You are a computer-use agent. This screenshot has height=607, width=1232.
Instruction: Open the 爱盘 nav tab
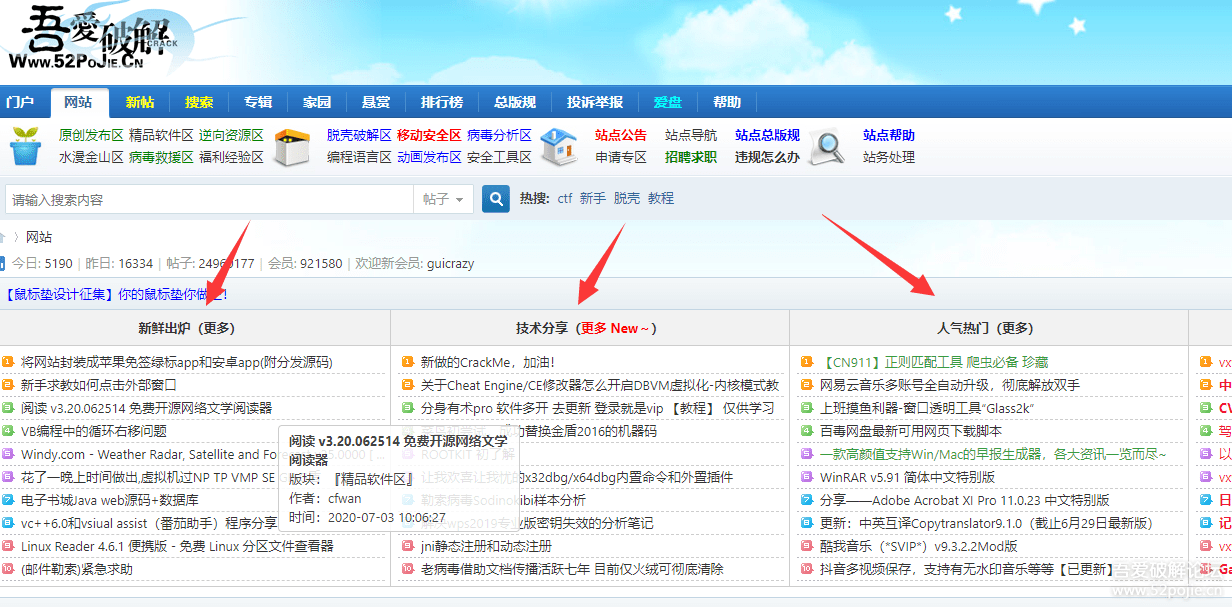668,102
